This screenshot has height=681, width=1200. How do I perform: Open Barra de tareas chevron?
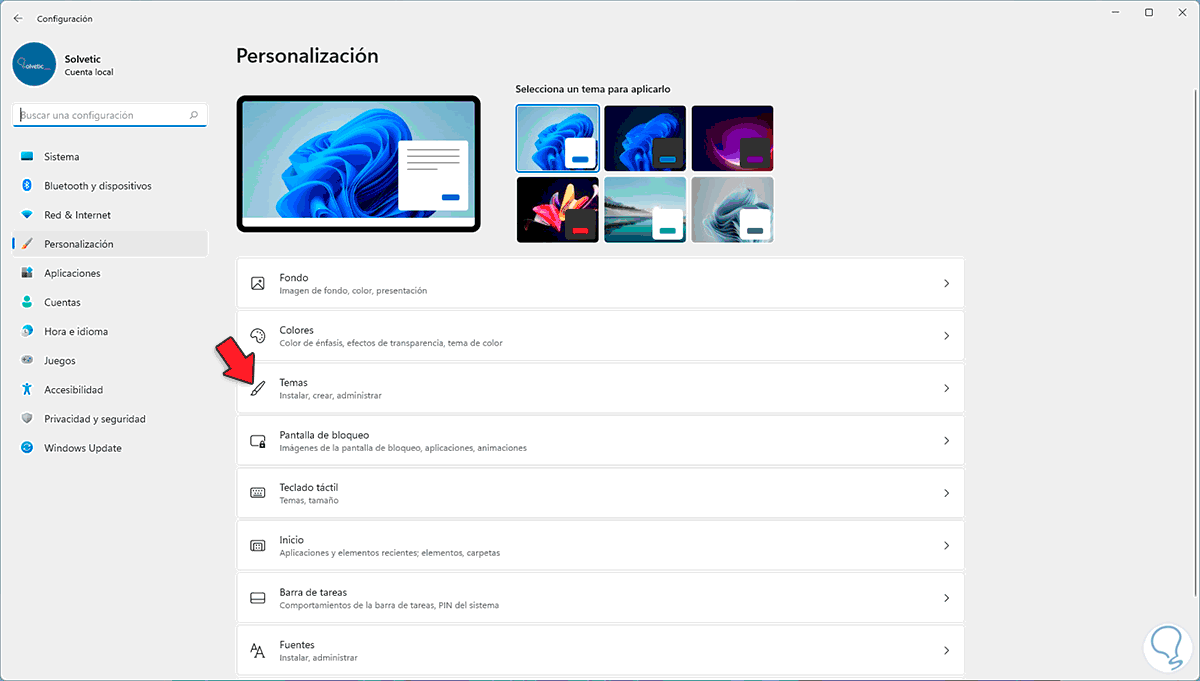click(x=946, y=598)
